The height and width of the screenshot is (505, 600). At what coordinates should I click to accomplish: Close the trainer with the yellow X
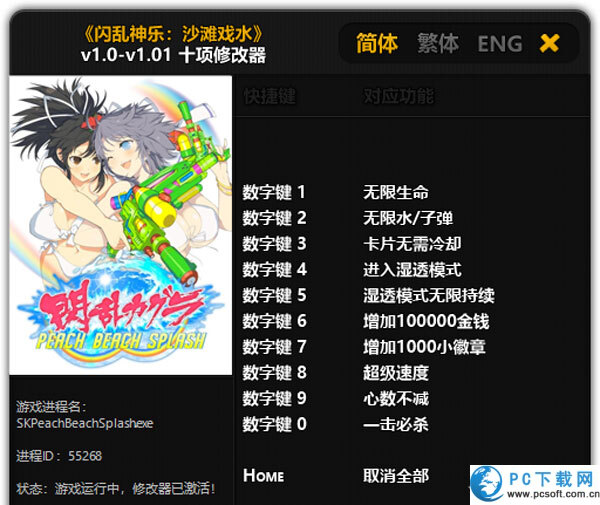(549, 43)
